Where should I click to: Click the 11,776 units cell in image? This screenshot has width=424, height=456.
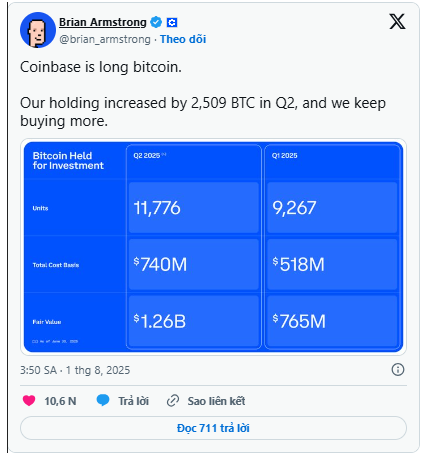pos(194,208)
